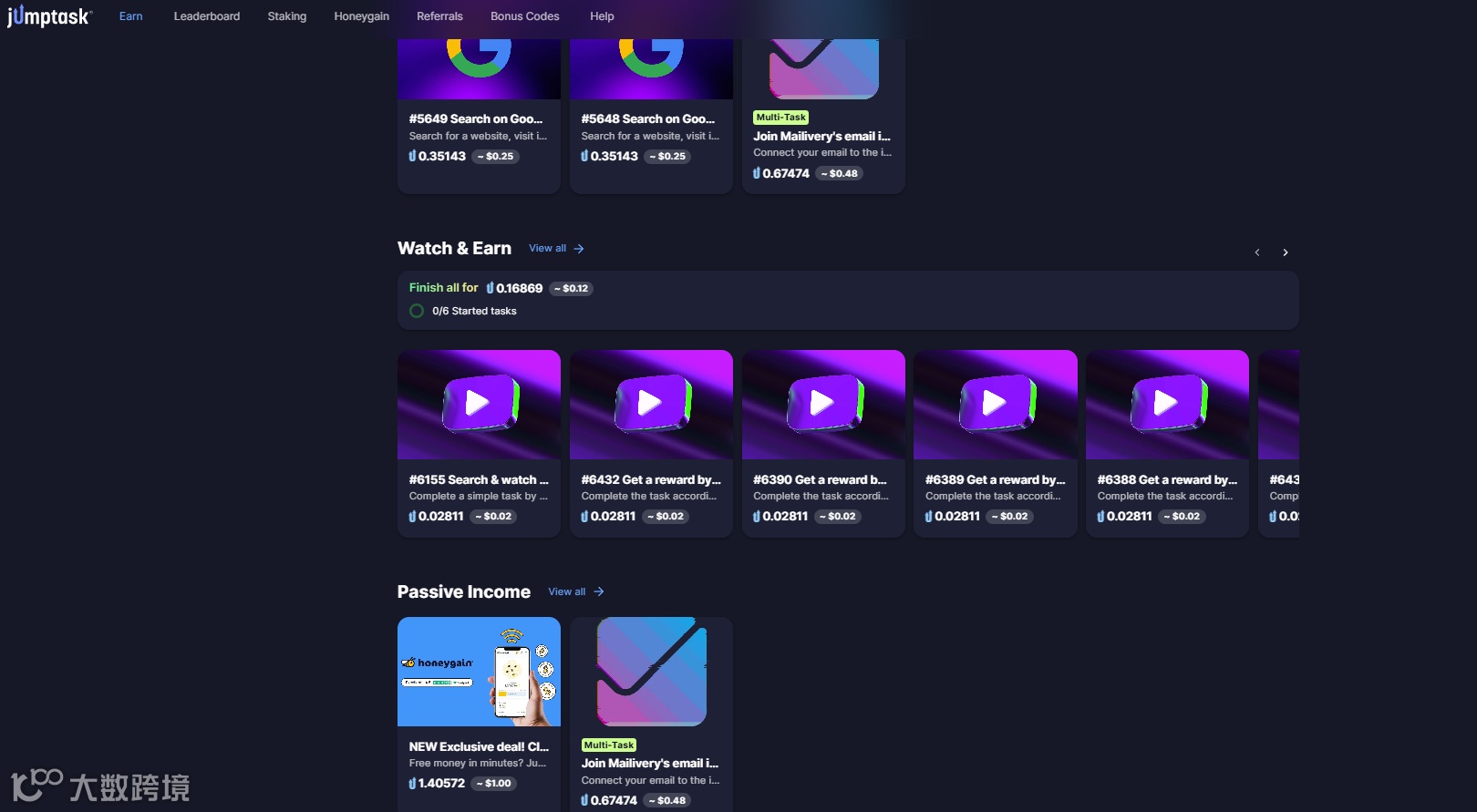Click NEW Exclusive deal title
1477x812 pixels.
479,746
